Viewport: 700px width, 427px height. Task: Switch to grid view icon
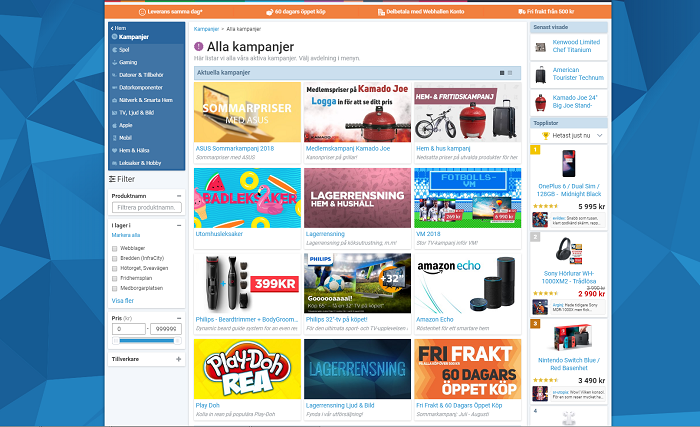pyautogui.click(x=501, y=73)
